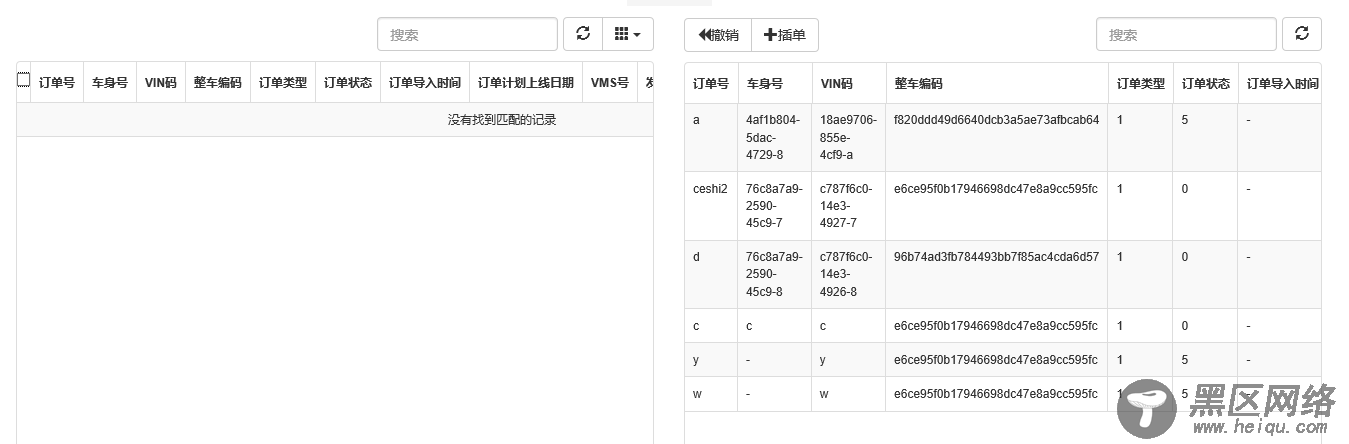Click VIN码 column header in left table
Screen dimensions: 1349x444
pyautogui.click(x=161, y=83)
